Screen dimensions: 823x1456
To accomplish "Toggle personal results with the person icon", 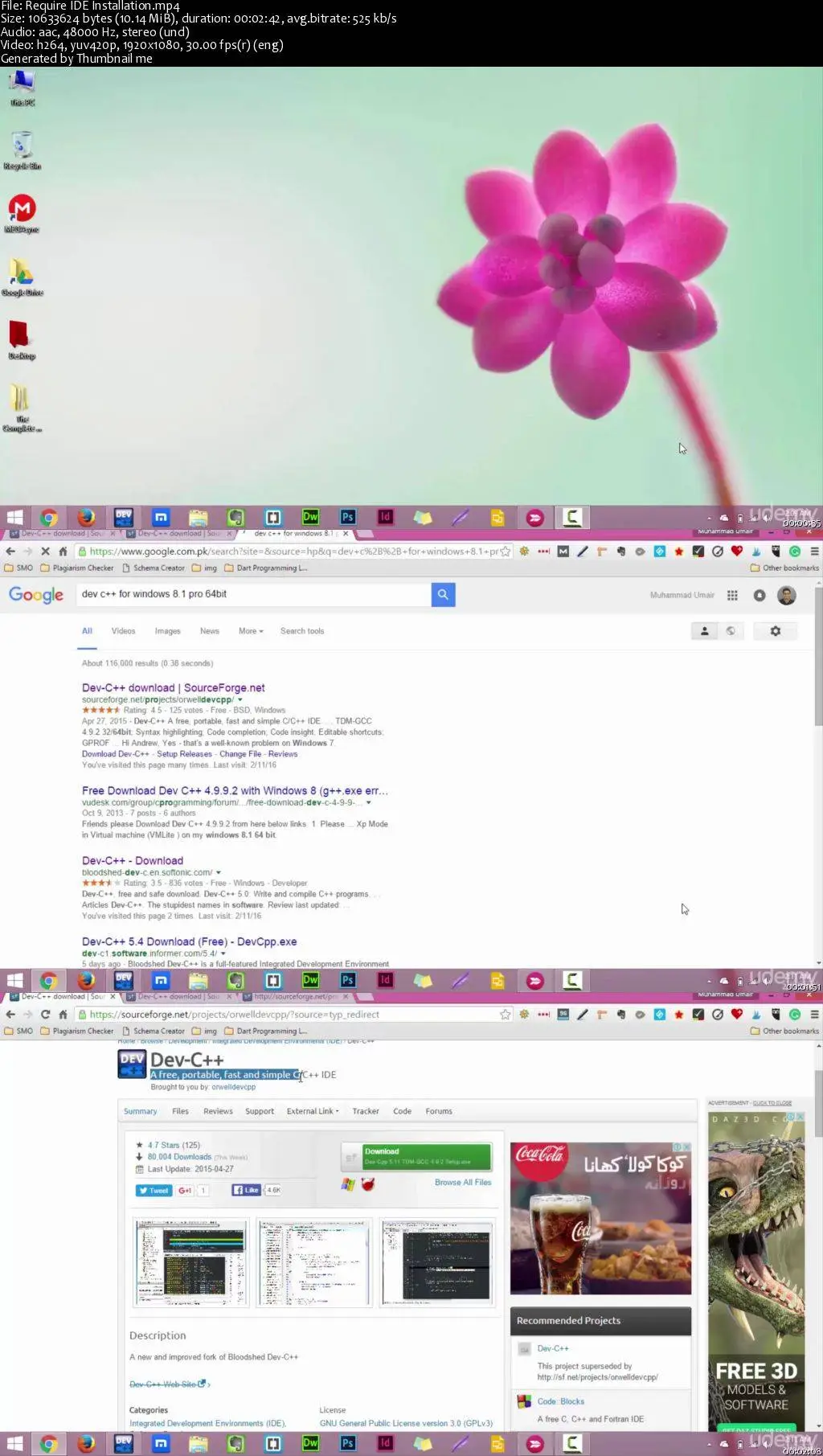I will tap(705, 631).
